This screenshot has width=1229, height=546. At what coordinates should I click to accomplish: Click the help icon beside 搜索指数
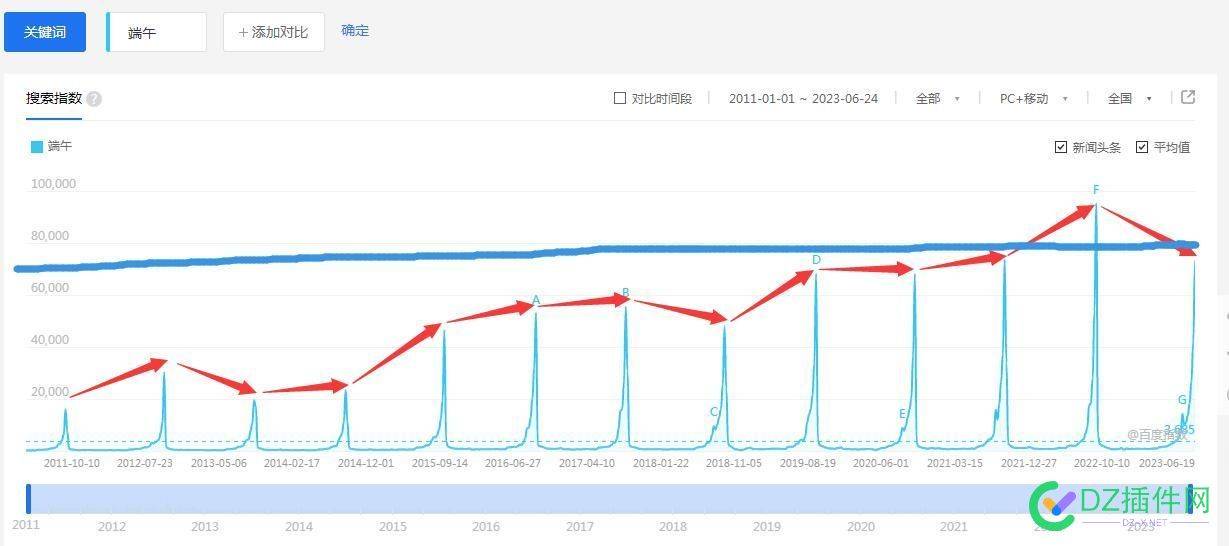point(94,99)
